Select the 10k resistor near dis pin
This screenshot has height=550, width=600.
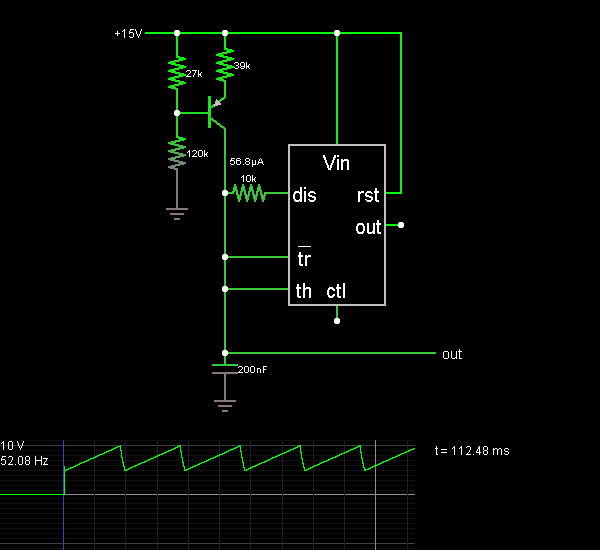[249, 193]
